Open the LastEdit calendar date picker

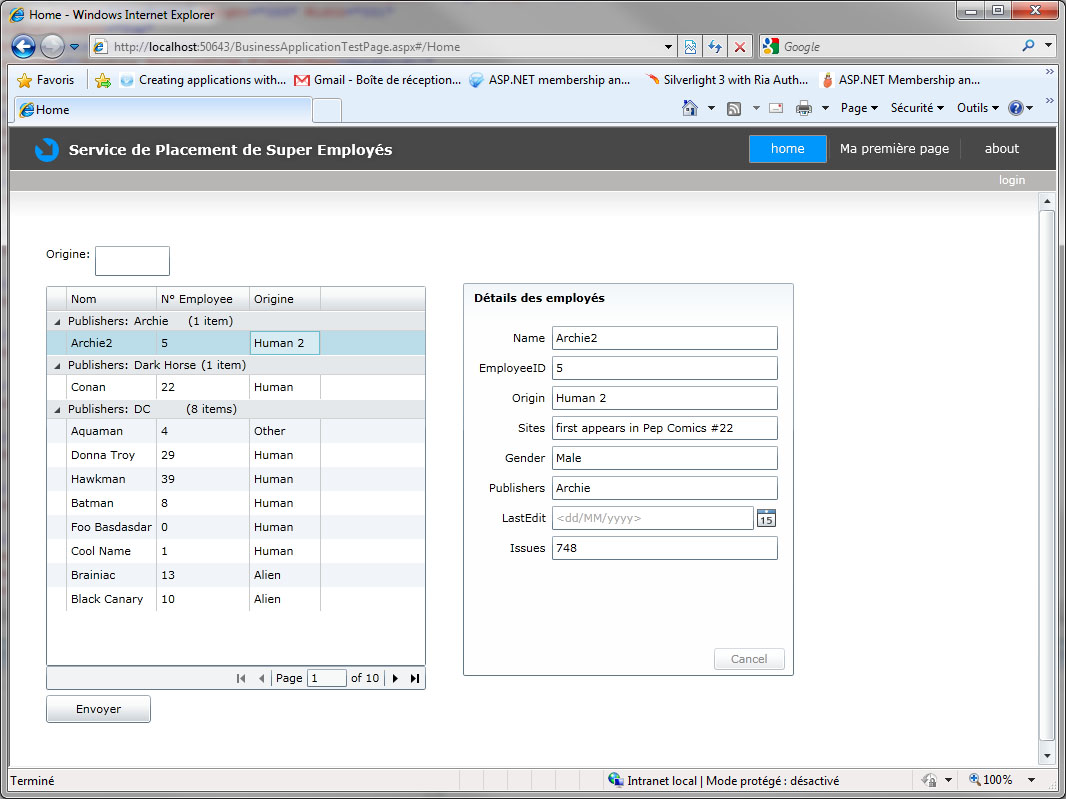(x=766, y=518)
